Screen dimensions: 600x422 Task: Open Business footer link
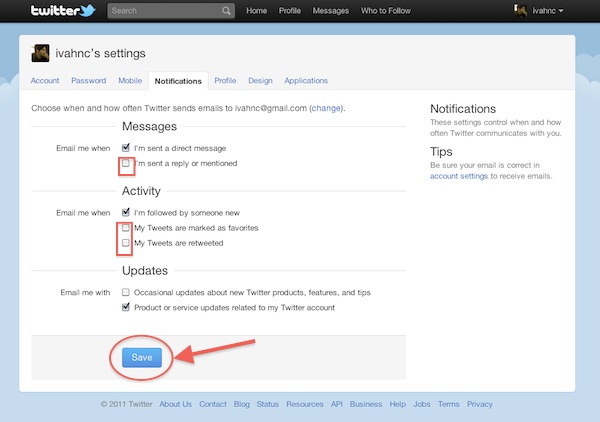(x=366, y=404)
